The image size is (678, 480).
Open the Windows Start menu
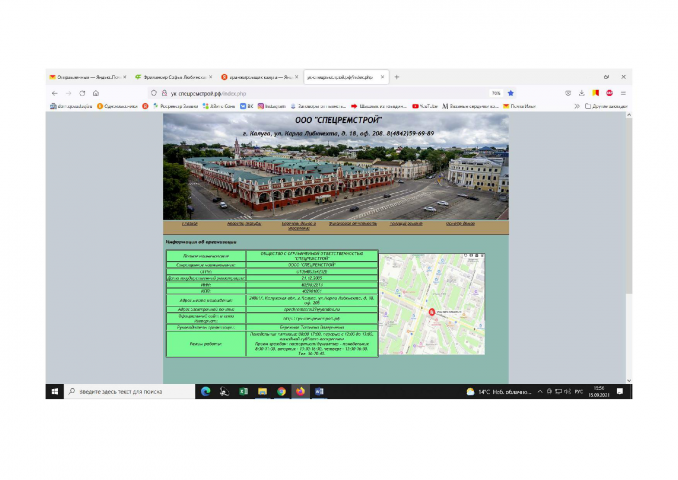(54, 391)
